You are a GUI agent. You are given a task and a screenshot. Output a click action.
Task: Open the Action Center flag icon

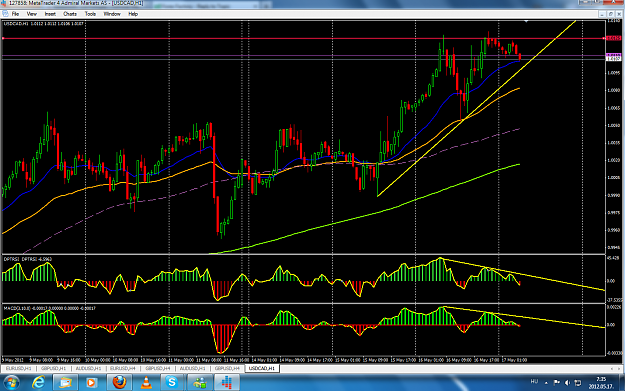(556, 383)
